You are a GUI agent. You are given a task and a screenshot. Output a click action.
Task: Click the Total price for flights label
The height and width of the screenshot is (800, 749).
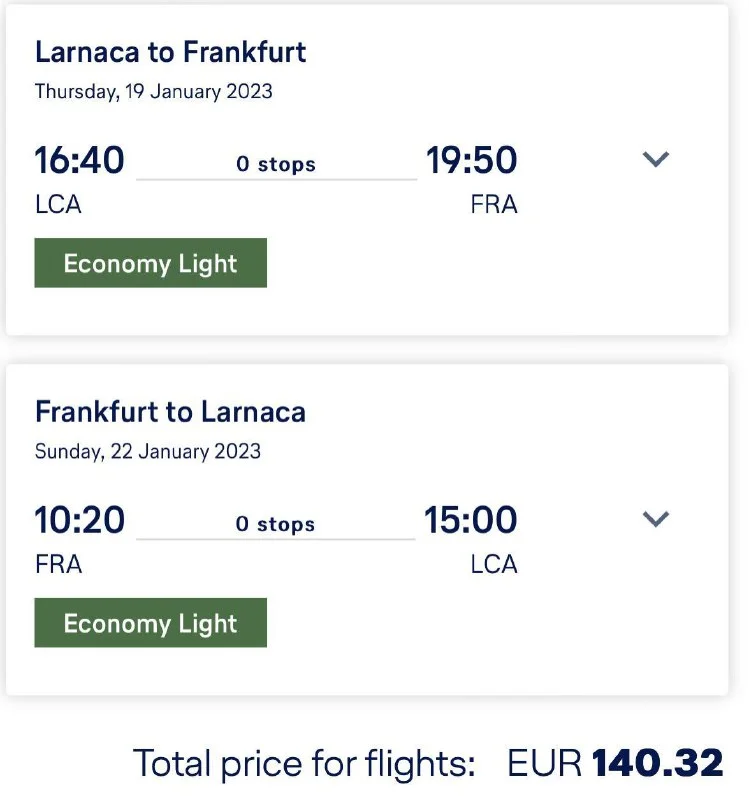[x=304, y=764]
